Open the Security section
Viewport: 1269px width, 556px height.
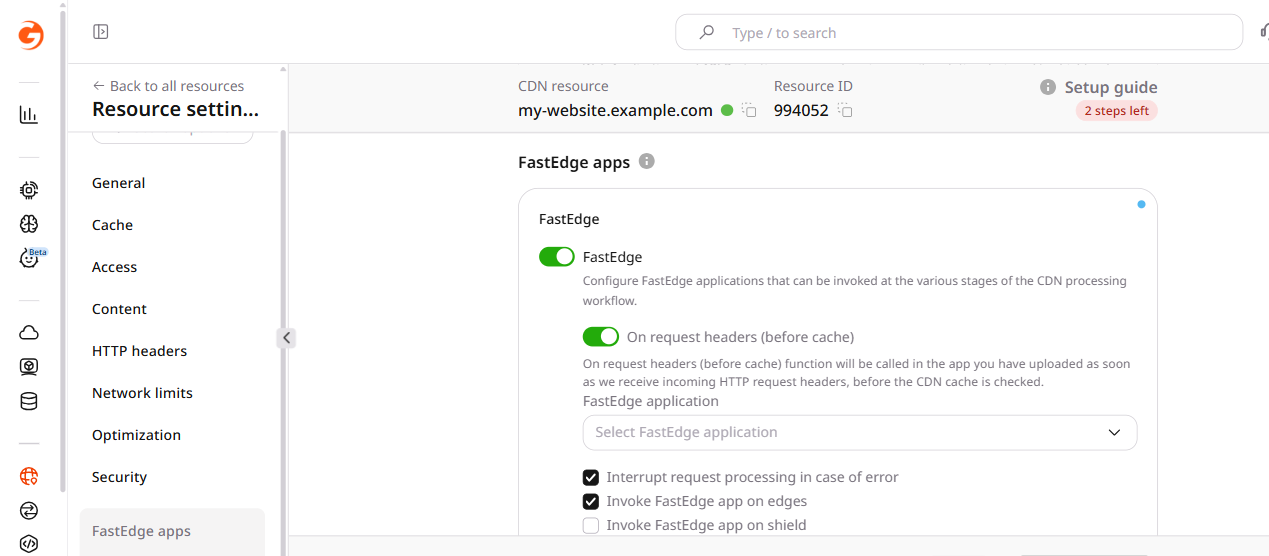119,477
